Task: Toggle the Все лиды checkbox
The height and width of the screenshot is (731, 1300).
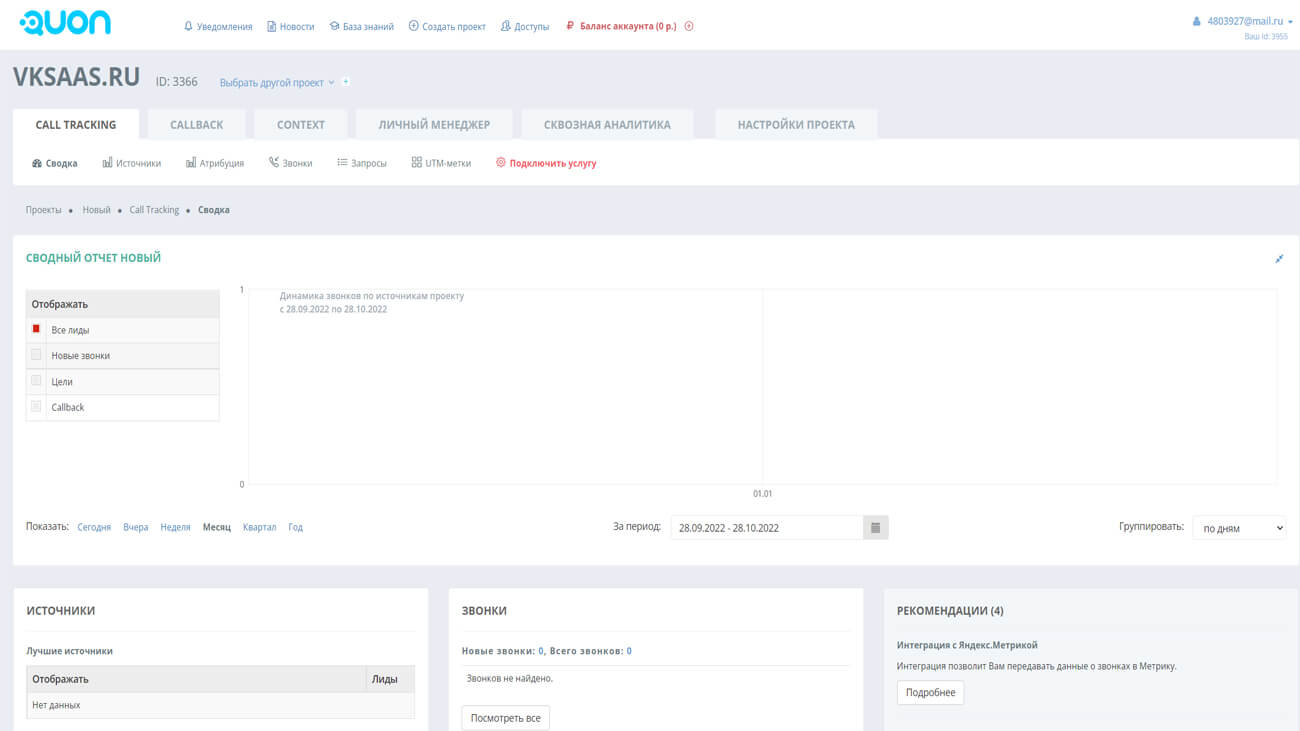Action: tap(36, 329)
